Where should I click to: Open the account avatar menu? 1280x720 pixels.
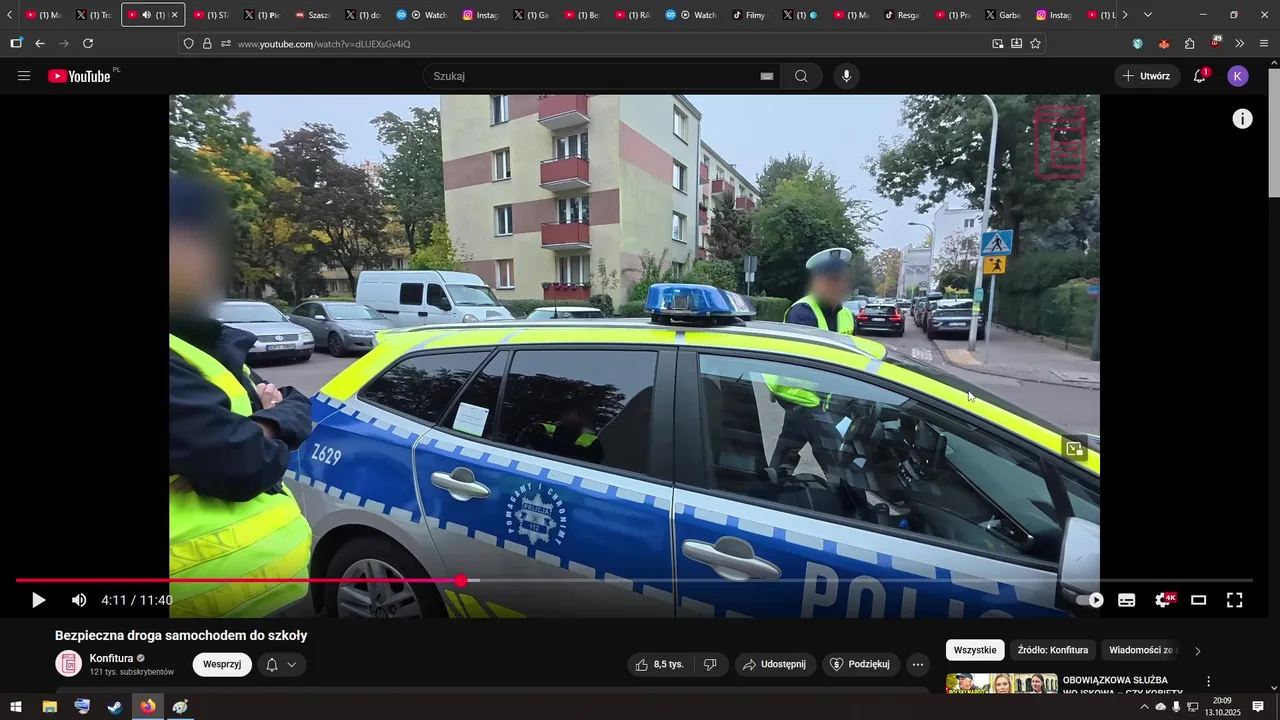click(x=1238, y=76)
